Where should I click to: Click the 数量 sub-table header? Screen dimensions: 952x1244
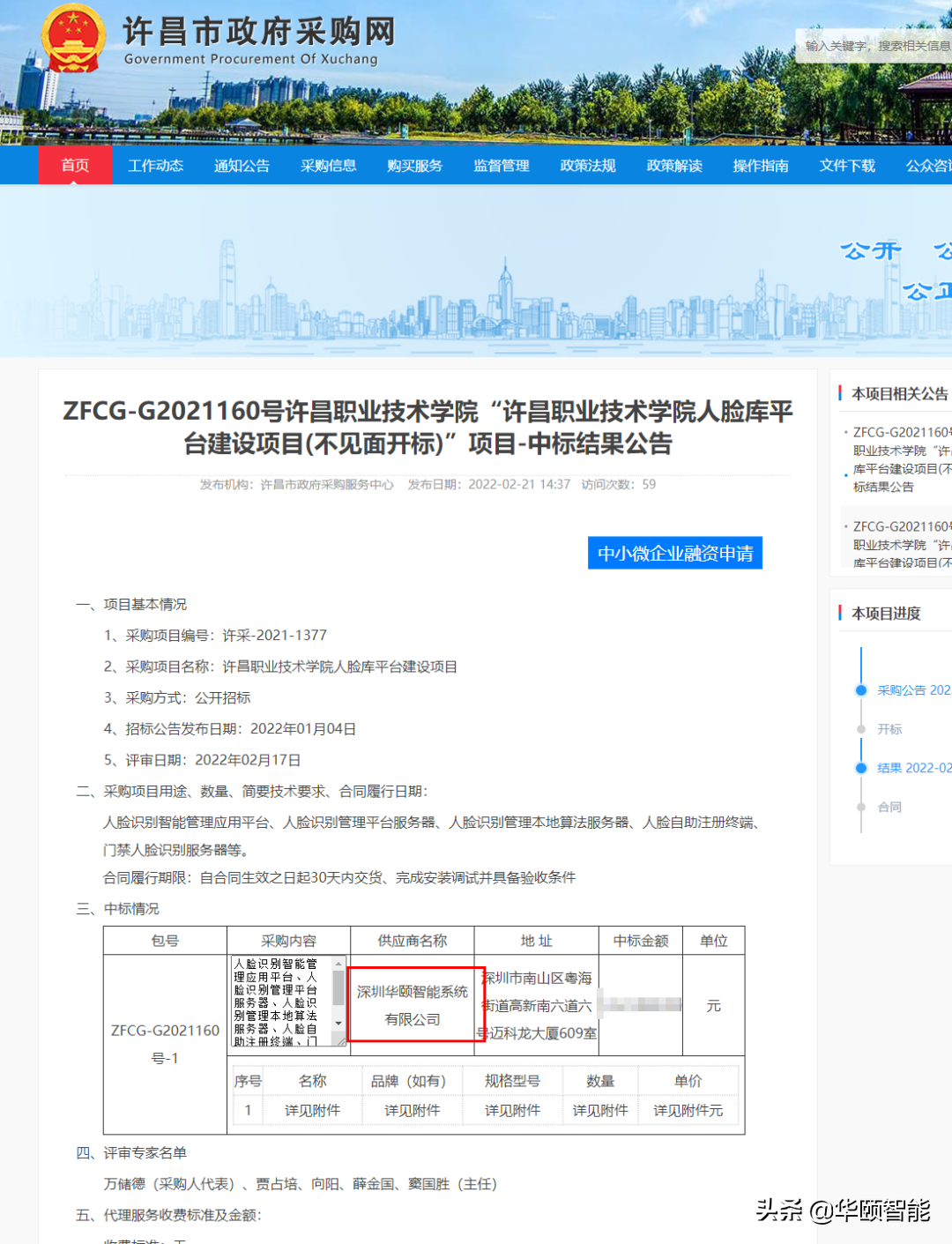pos(600,1081)
